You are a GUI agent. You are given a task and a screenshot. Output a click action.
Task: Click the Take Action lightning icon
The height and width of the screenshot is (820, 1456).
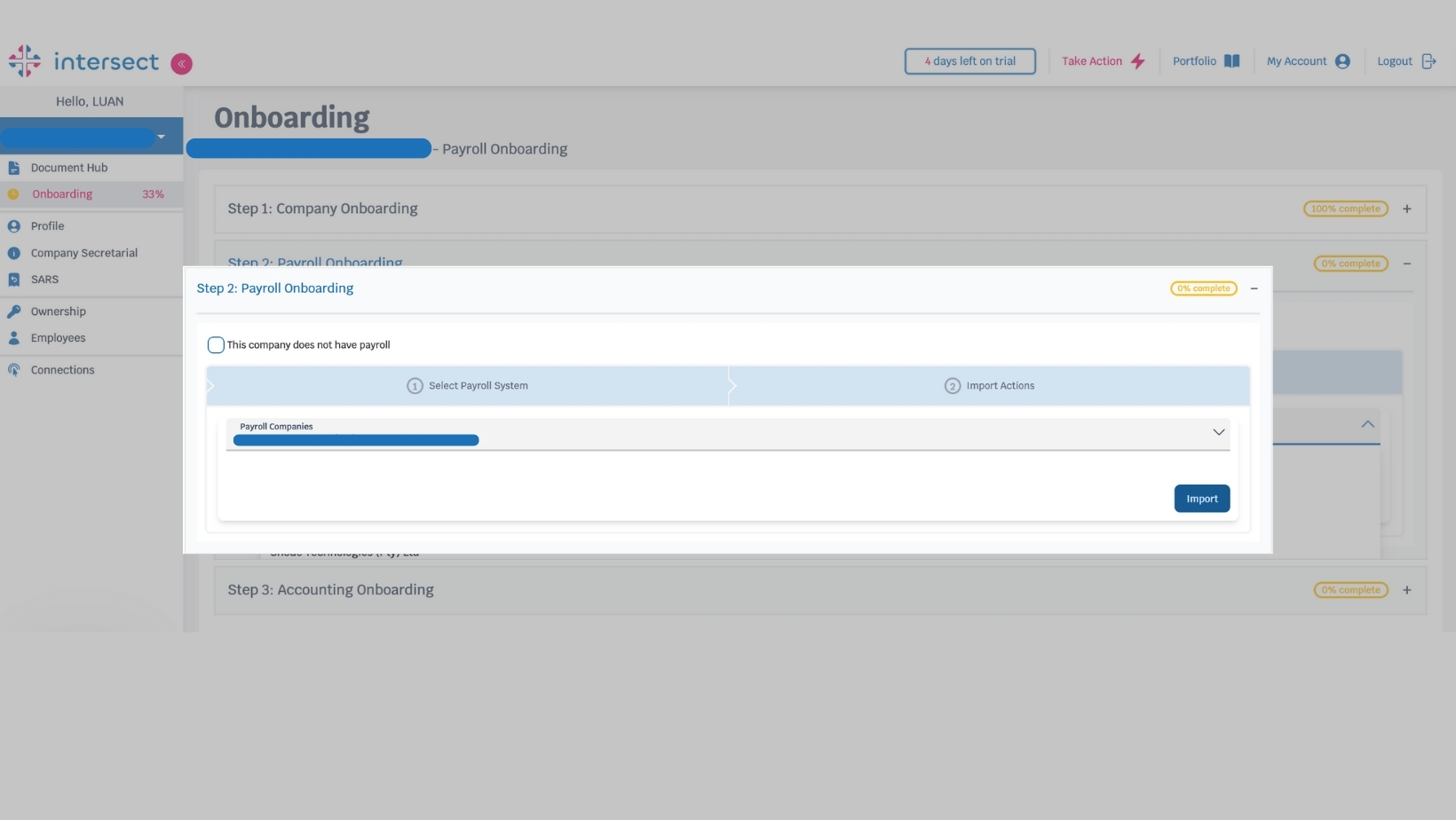pos(1137,61)
